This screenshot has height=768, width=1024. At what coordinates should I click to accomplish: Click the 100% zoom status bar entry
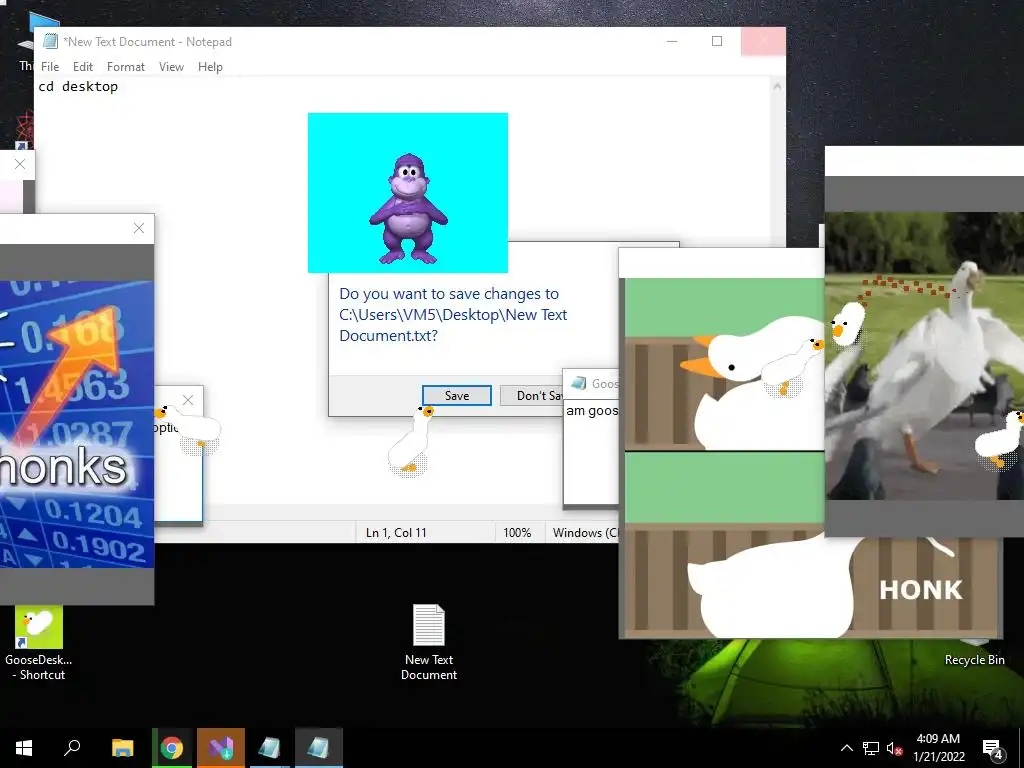click(517, 533)
